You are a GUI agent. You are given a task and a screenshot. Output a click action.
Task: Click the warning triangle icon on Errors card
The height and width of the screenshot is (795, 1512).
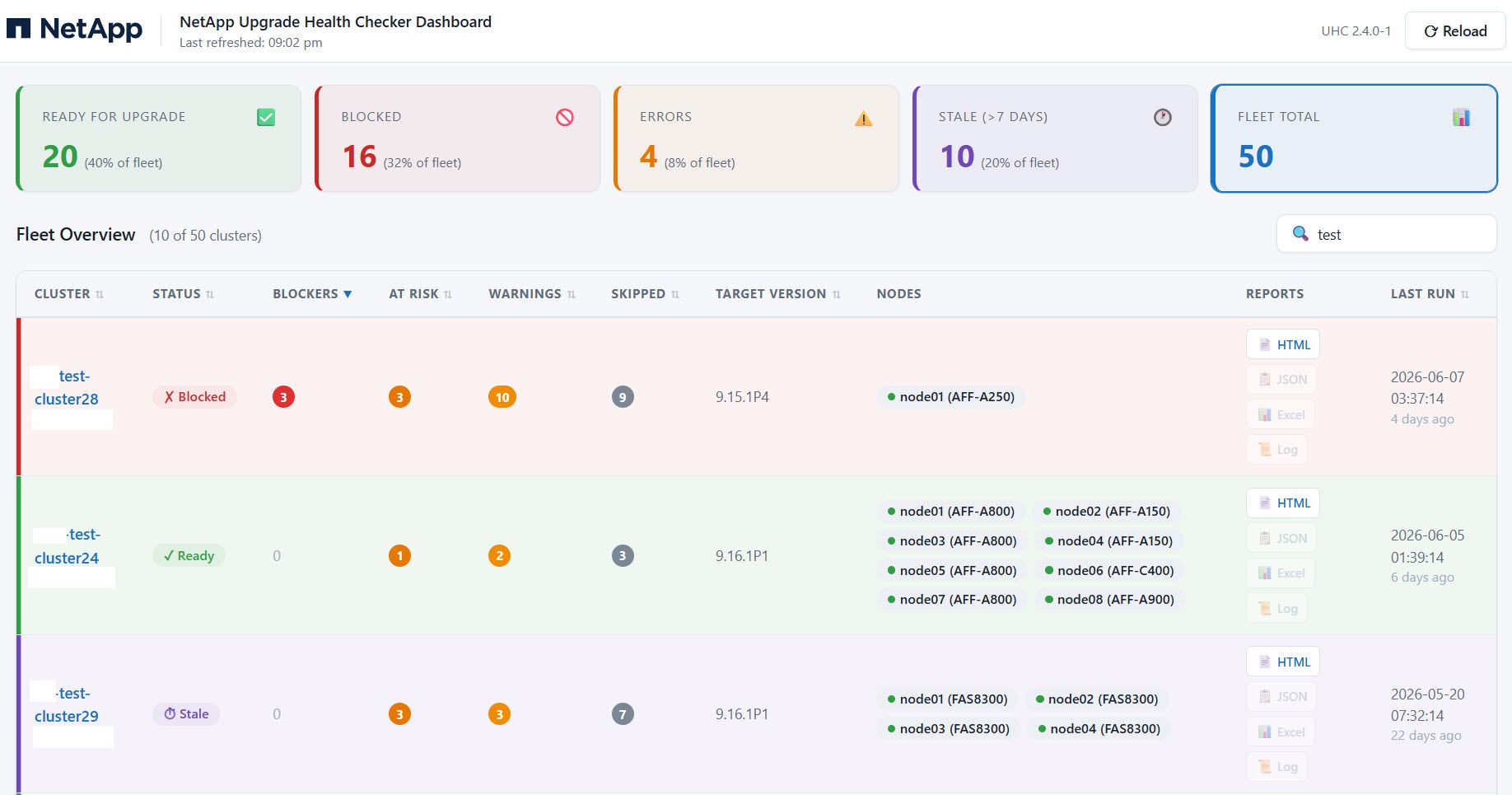tap(863, 118)
